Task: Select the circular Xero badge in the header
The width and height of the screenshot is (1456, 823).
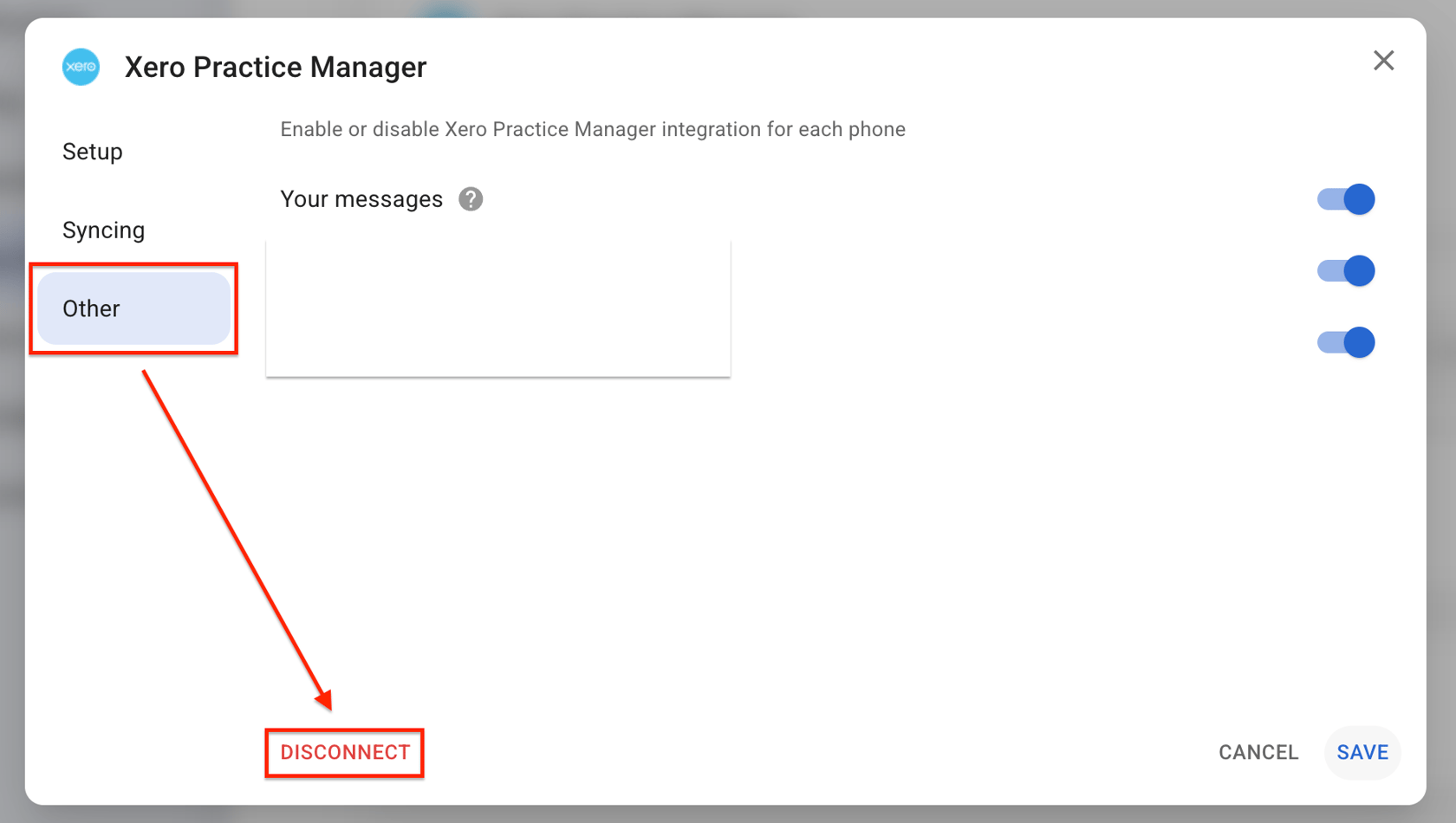Action: coord(81,67)
